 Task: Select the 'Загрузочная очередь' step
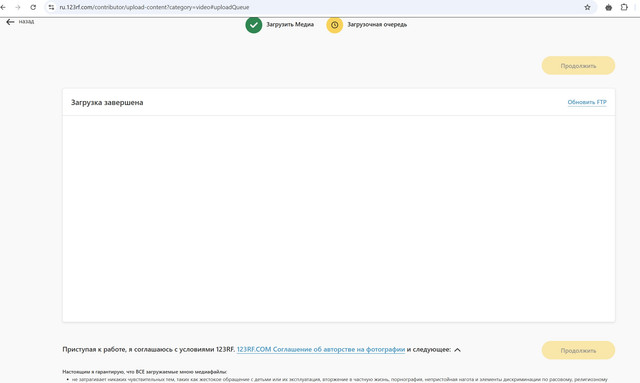tap(377, 24)
